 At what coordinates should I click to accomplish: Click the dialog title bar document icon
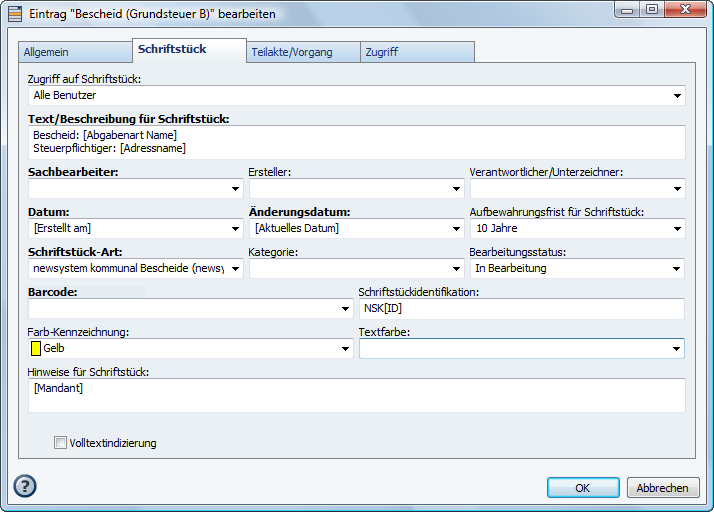(15, 14)
